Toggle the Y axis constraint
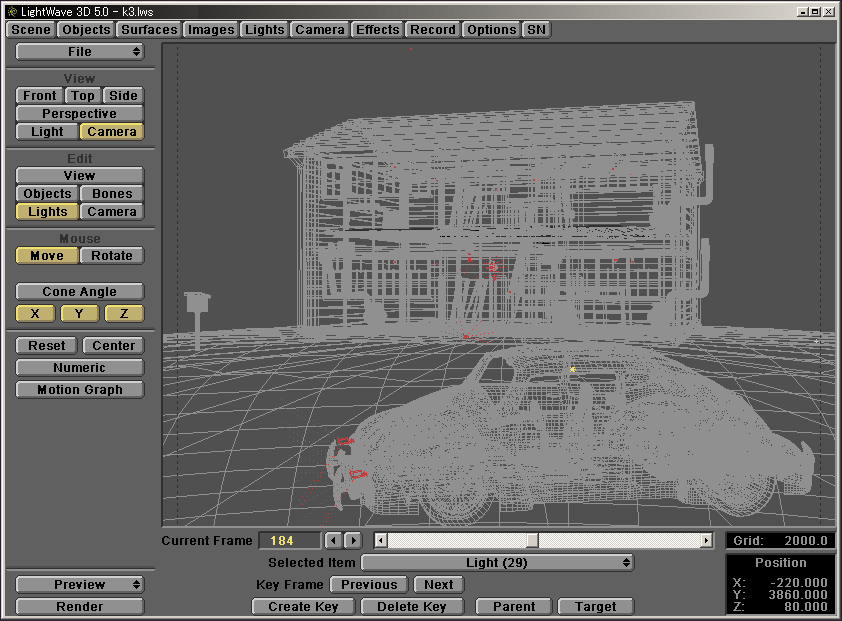 [x=79, y=314]
